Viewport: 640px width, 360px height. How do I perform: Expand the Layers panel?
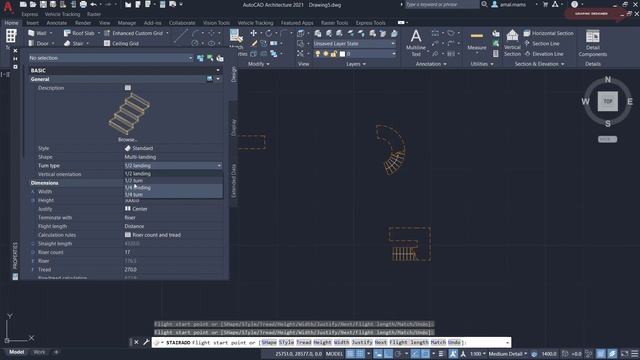coord(356,64)
